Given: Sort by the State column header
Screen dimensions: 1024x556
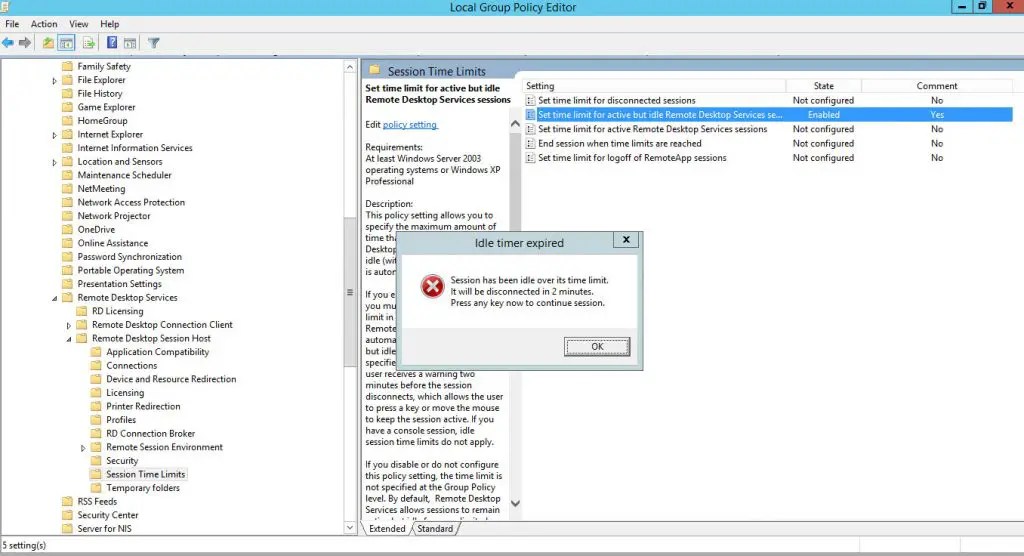Looking at the screenshot, I should 824,86.
